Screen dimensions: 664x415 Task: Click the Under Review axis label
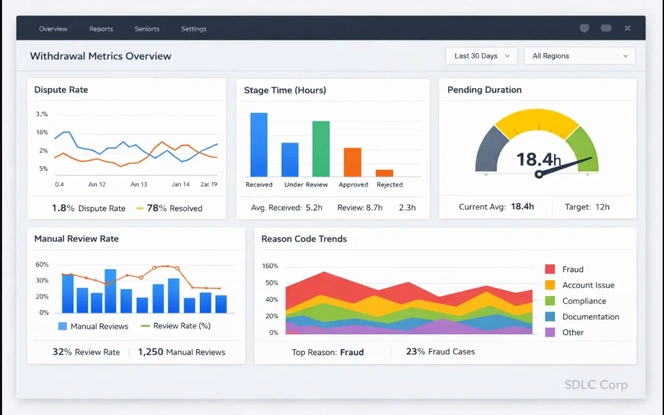click(x=306, y=185)
